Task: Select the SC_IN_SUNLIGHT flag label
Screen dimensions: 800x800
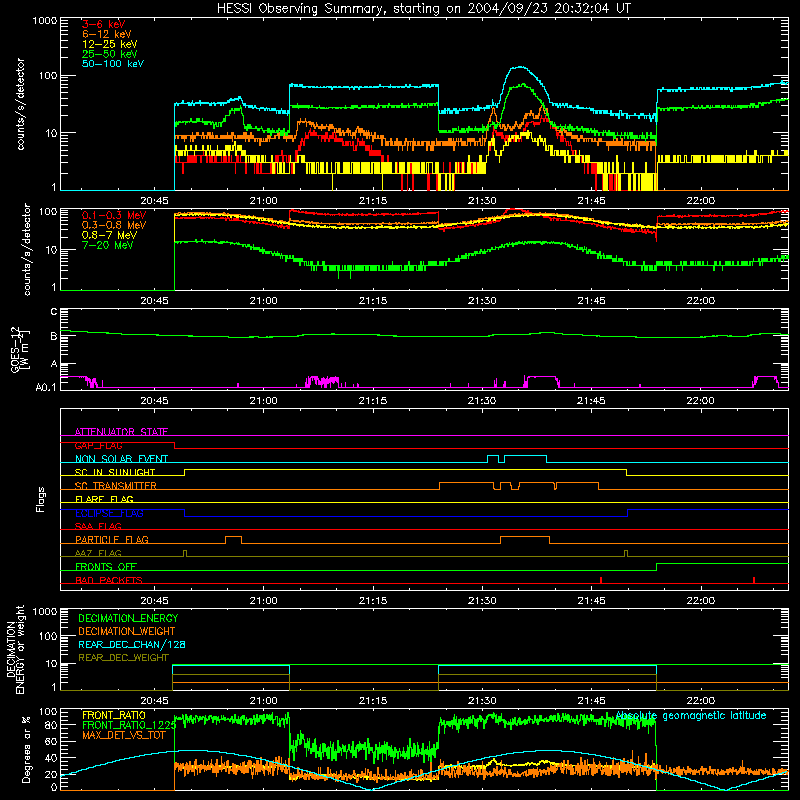Action: [x=115, y=472]
